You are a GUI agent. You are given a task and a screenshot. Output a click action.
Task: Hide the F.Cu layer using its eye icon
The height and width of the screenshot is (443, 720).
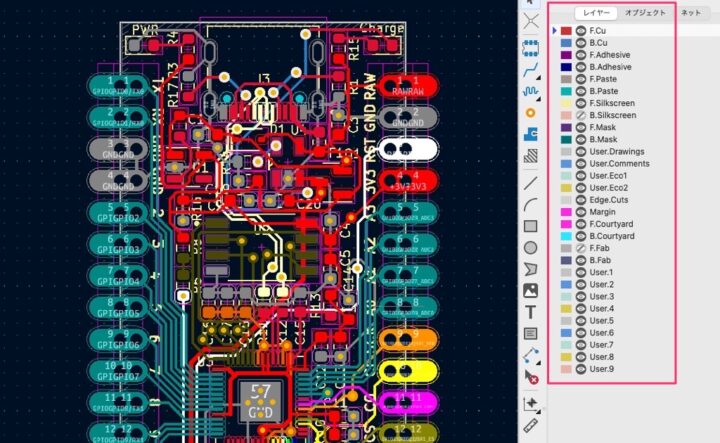pos(580,31)
